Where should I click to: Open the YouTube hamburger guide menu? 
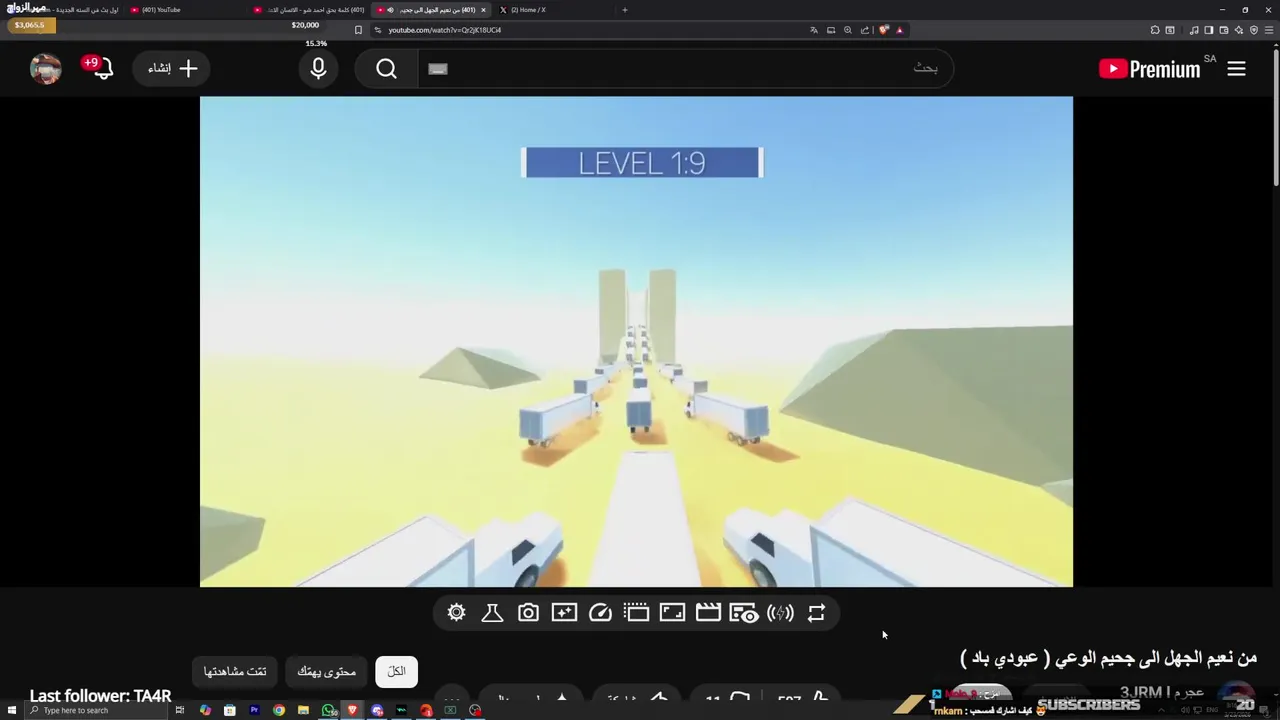point(1237,69)
